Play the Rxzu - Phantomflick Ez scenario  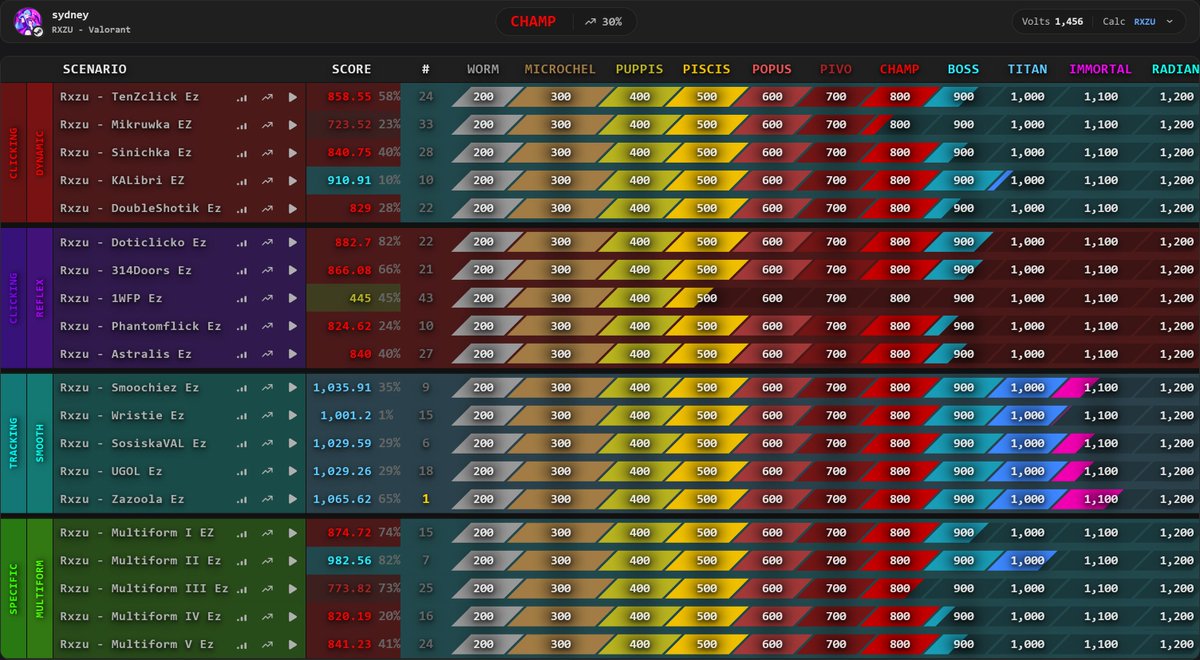pyautogui.click(x=293, y=327)
